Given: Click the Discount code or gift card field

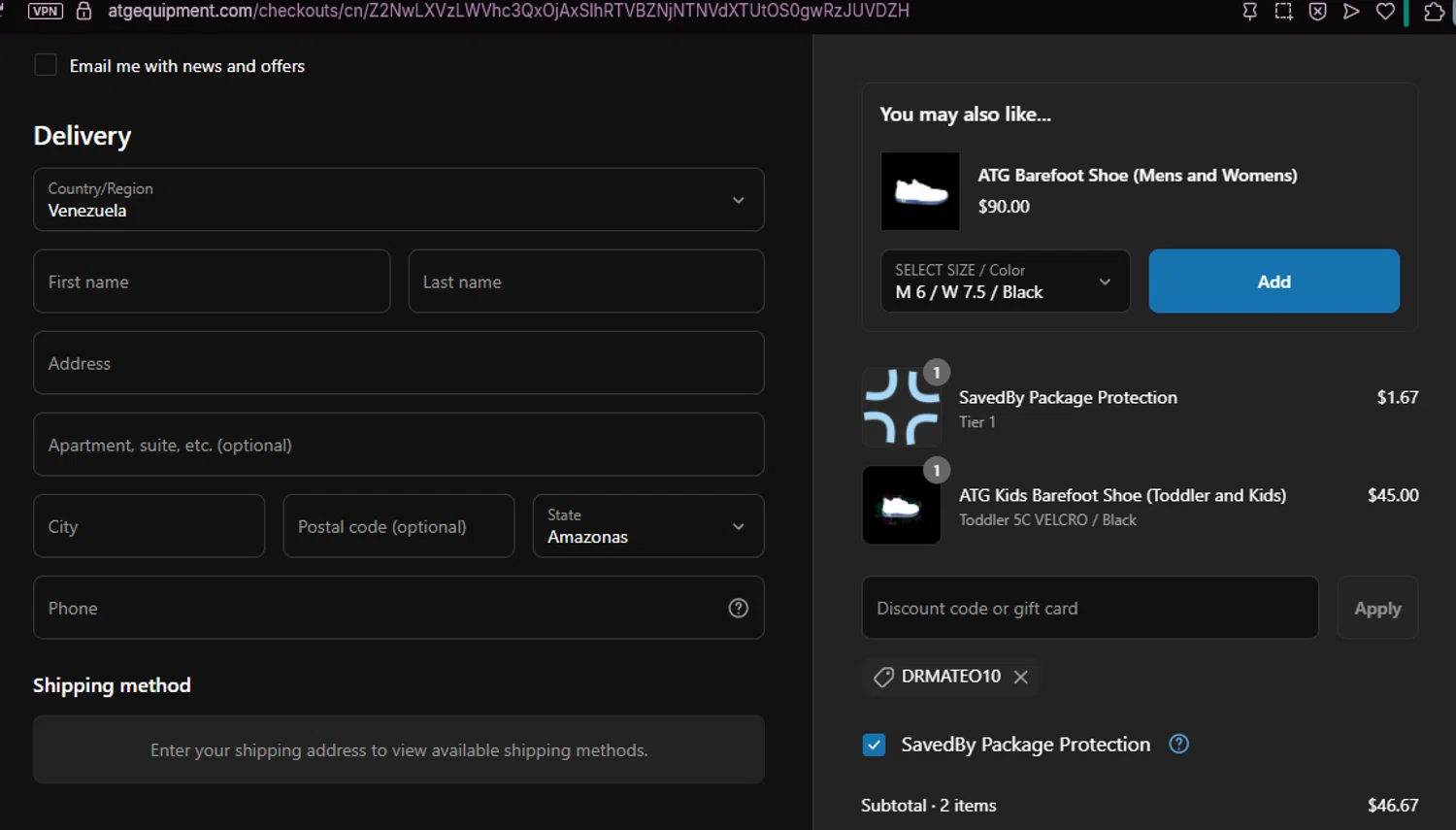Looking at the screenshot, I should pyautogui.click(x=1090, y=608).
